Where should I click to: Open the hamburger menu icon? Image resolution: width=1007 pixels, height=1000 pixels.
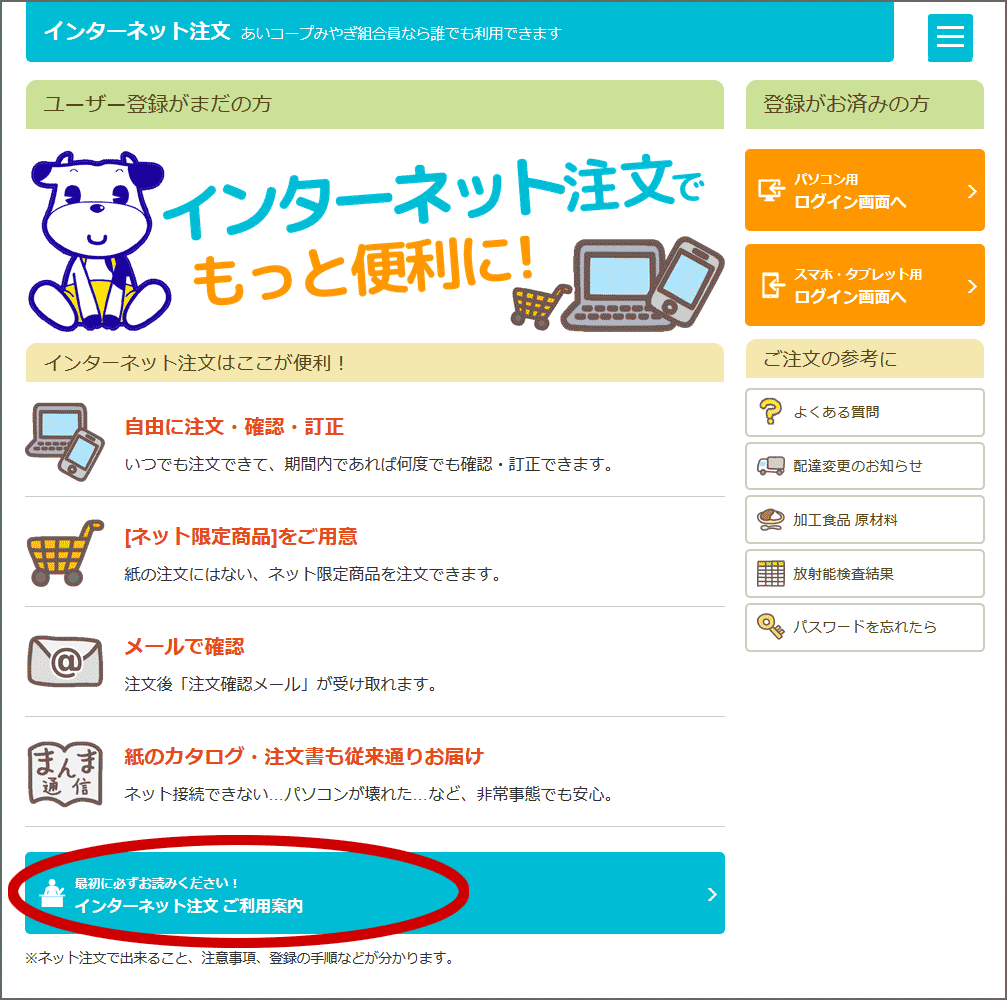pos(950,37)
